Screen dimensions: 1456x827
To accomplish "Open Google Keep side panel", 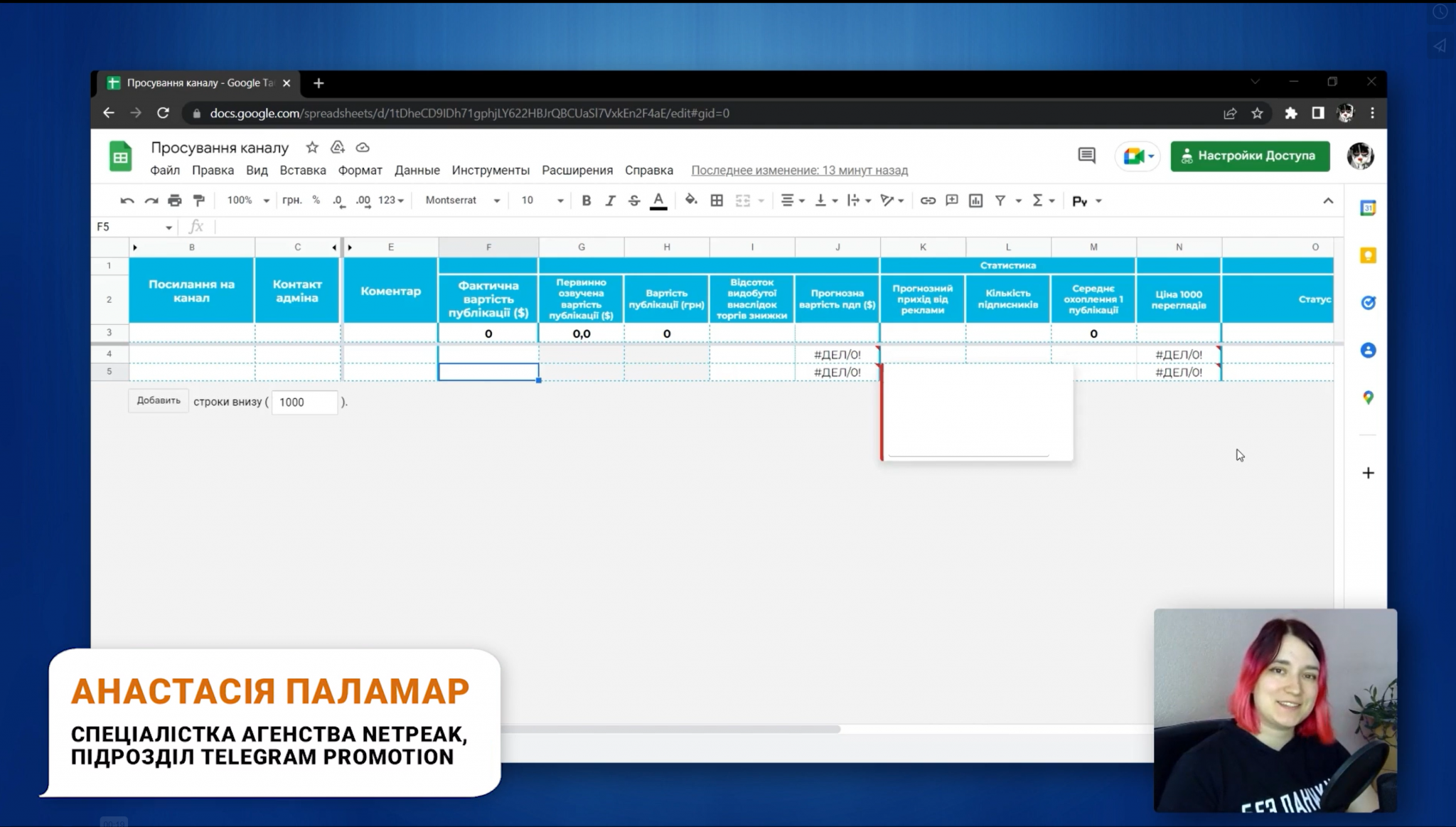I will (x=1368, y=255).
